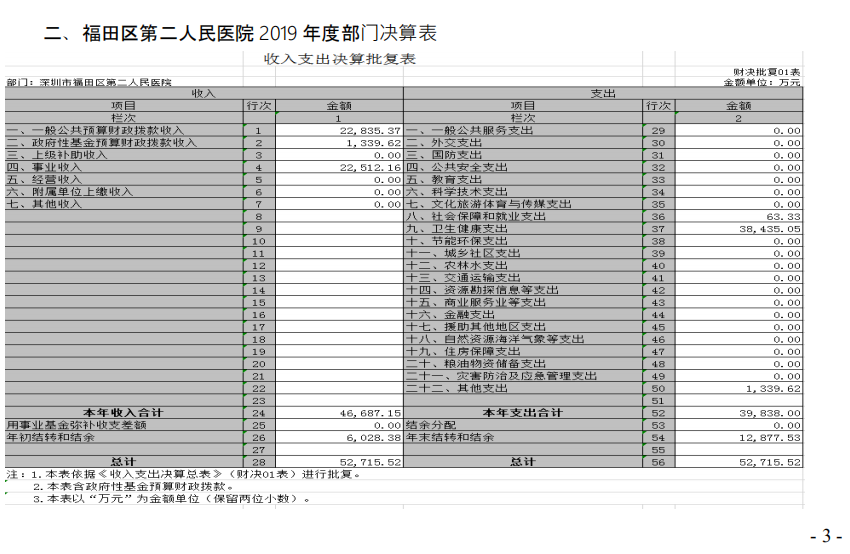Screen dimensions: 850x554
Task: Click the 支出 section header cell
Action: tap(602, 93)
